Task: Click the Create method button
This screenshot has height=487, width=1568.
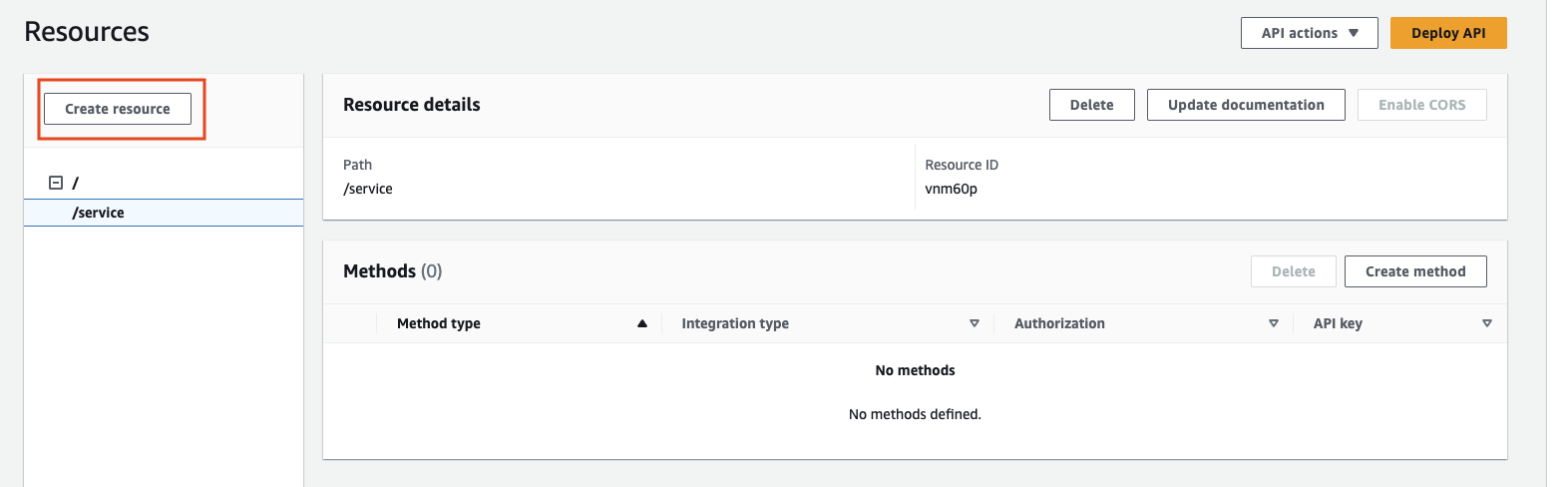Action: [x=1415, y=271]
